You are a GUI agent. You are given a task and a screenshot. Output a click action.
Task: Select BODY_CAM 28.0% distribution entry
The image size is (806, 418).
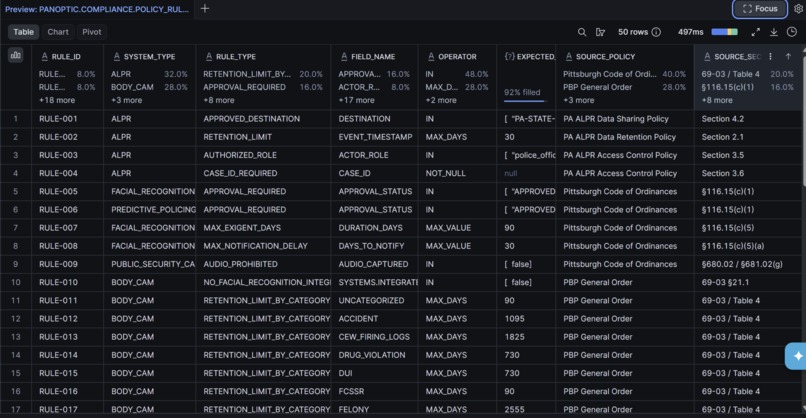149,87
